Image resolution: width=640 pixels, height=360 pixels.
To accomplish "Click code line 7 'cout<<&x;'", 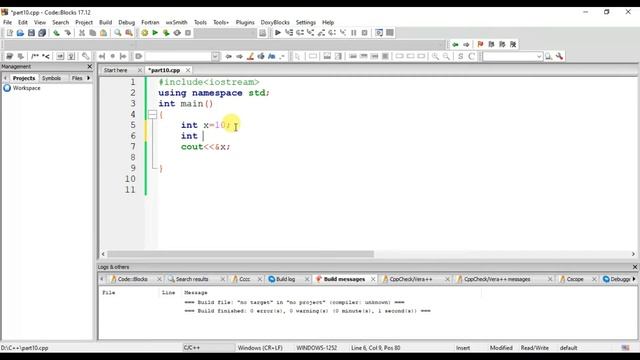I will [x=206, y=147].
